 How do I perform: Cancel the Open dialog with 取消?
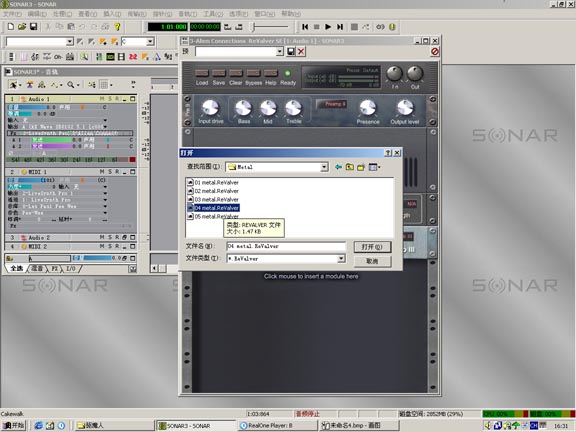tap(372, 261)
